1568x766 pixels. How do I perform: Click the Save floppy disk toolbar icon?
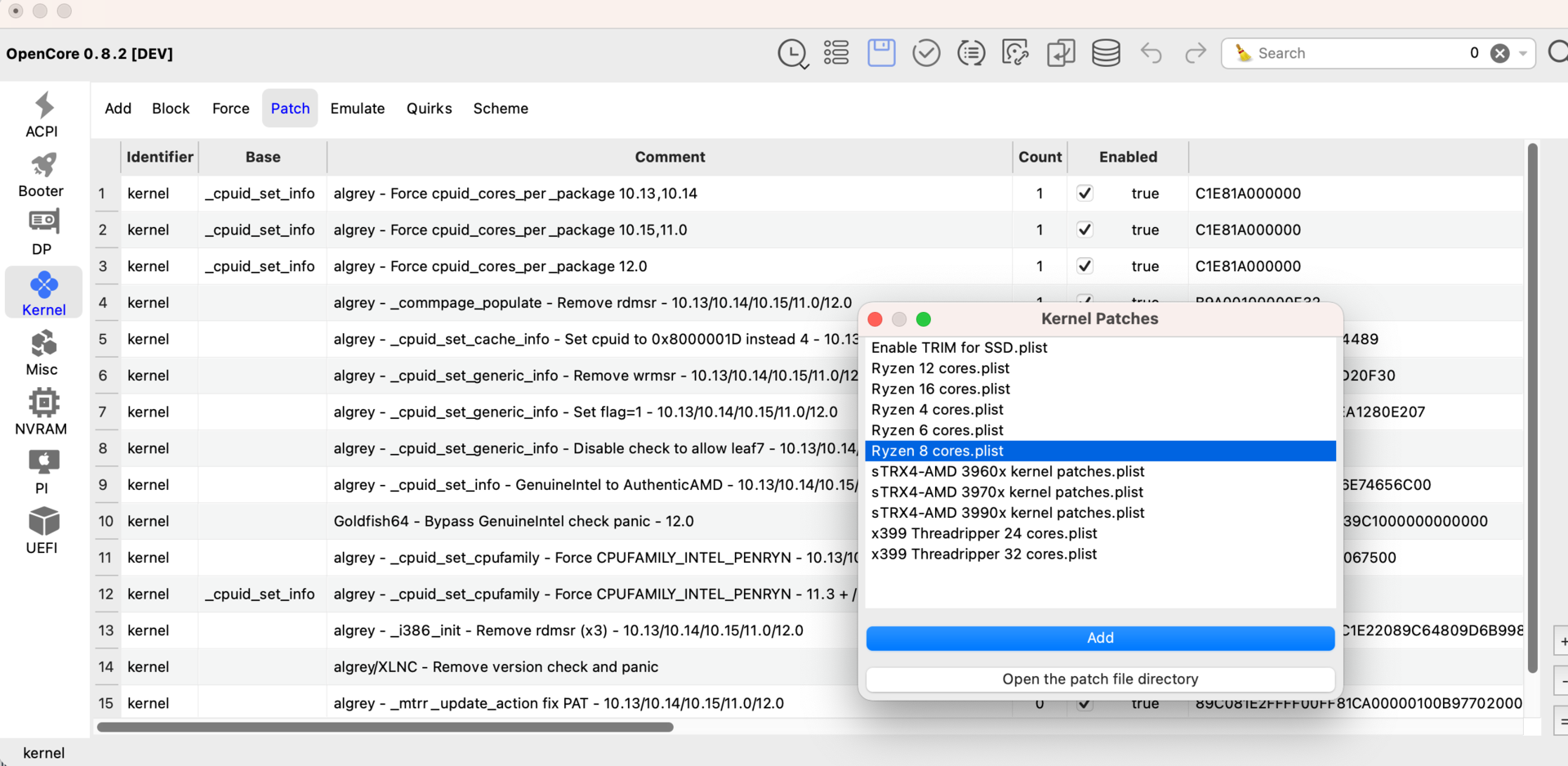(x=881, y=53)
